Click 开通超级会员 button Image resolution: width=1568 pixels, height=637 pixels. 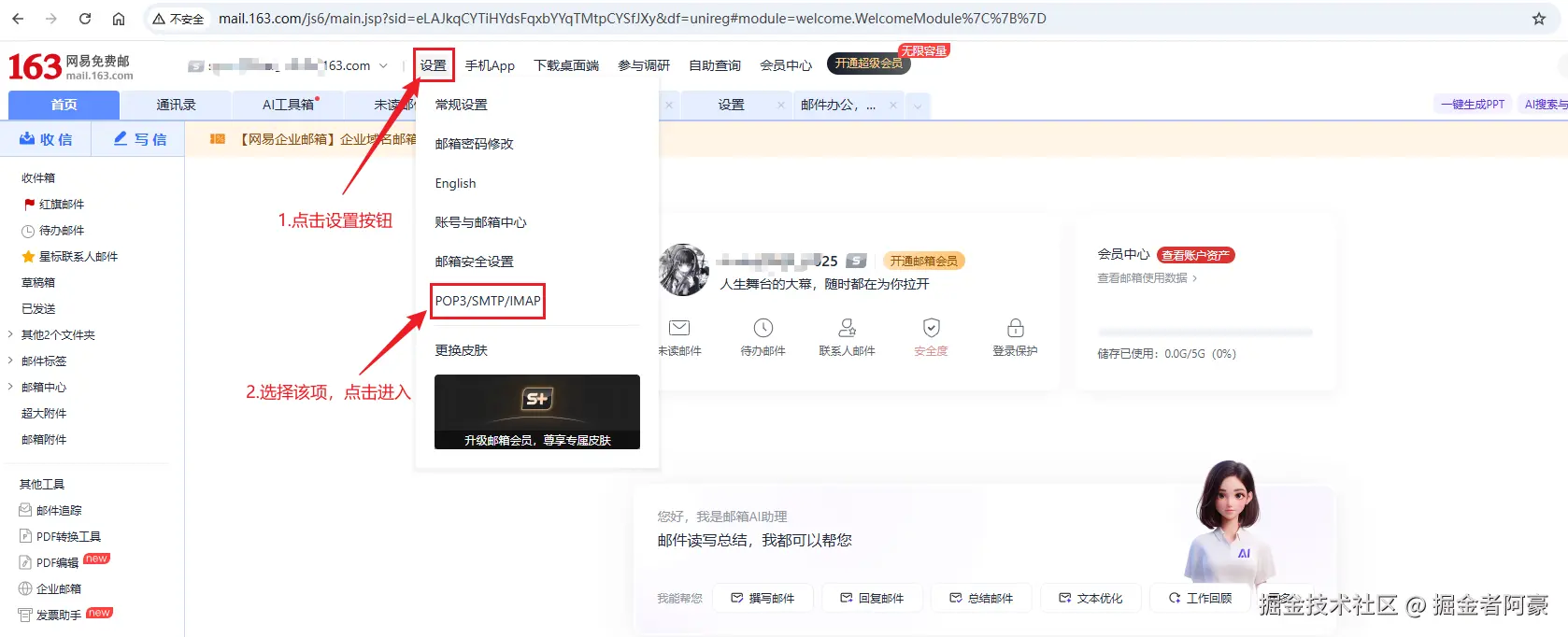(x=868, y=64)
